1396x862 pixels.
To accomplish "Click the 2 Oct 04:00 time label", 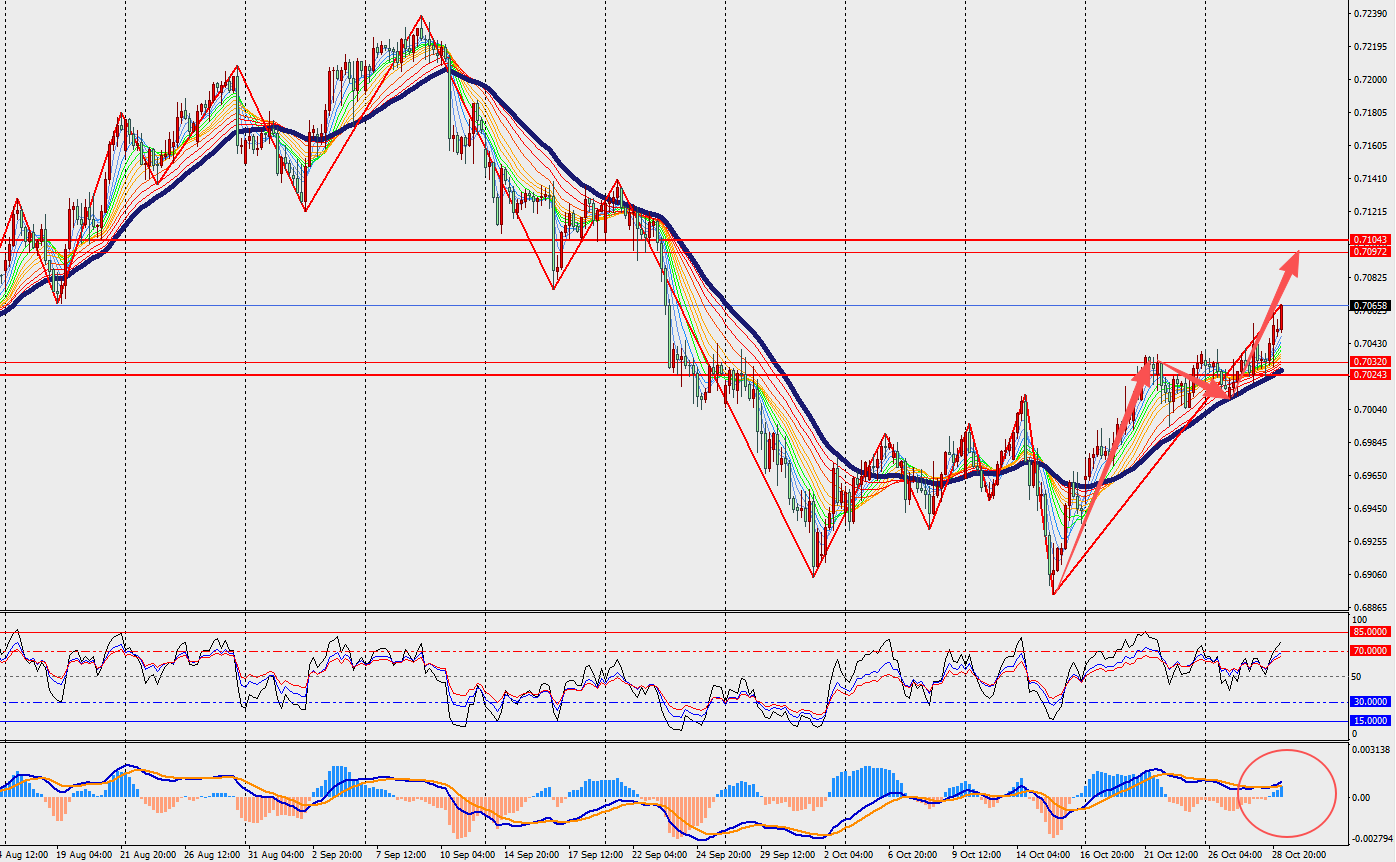I will pyautogui.click(x=848, y=855).
